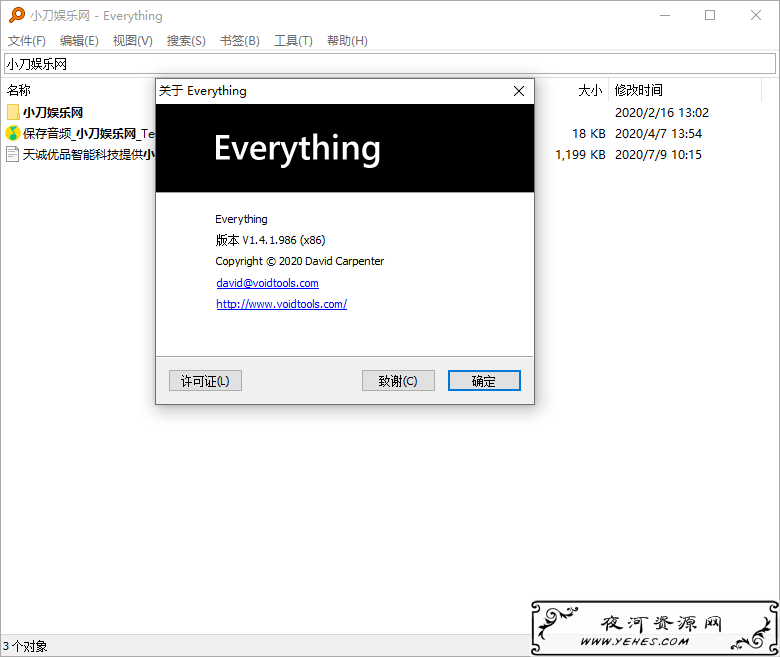Viewport: 780px width, 657px height.
Task: Open the 视图(V) menu
Action: (x=132, y=41)
